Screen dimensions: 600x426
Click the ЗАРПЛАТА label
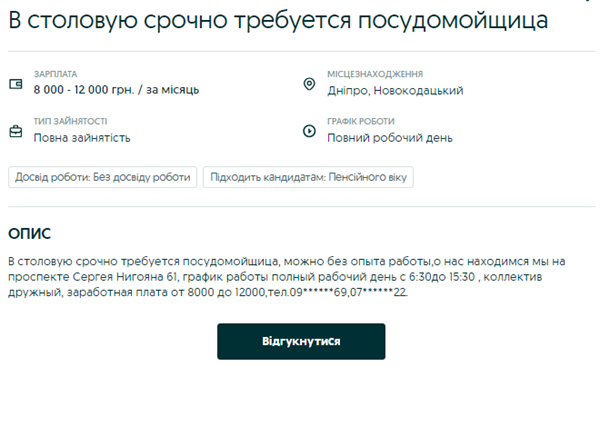click(55, 74)
